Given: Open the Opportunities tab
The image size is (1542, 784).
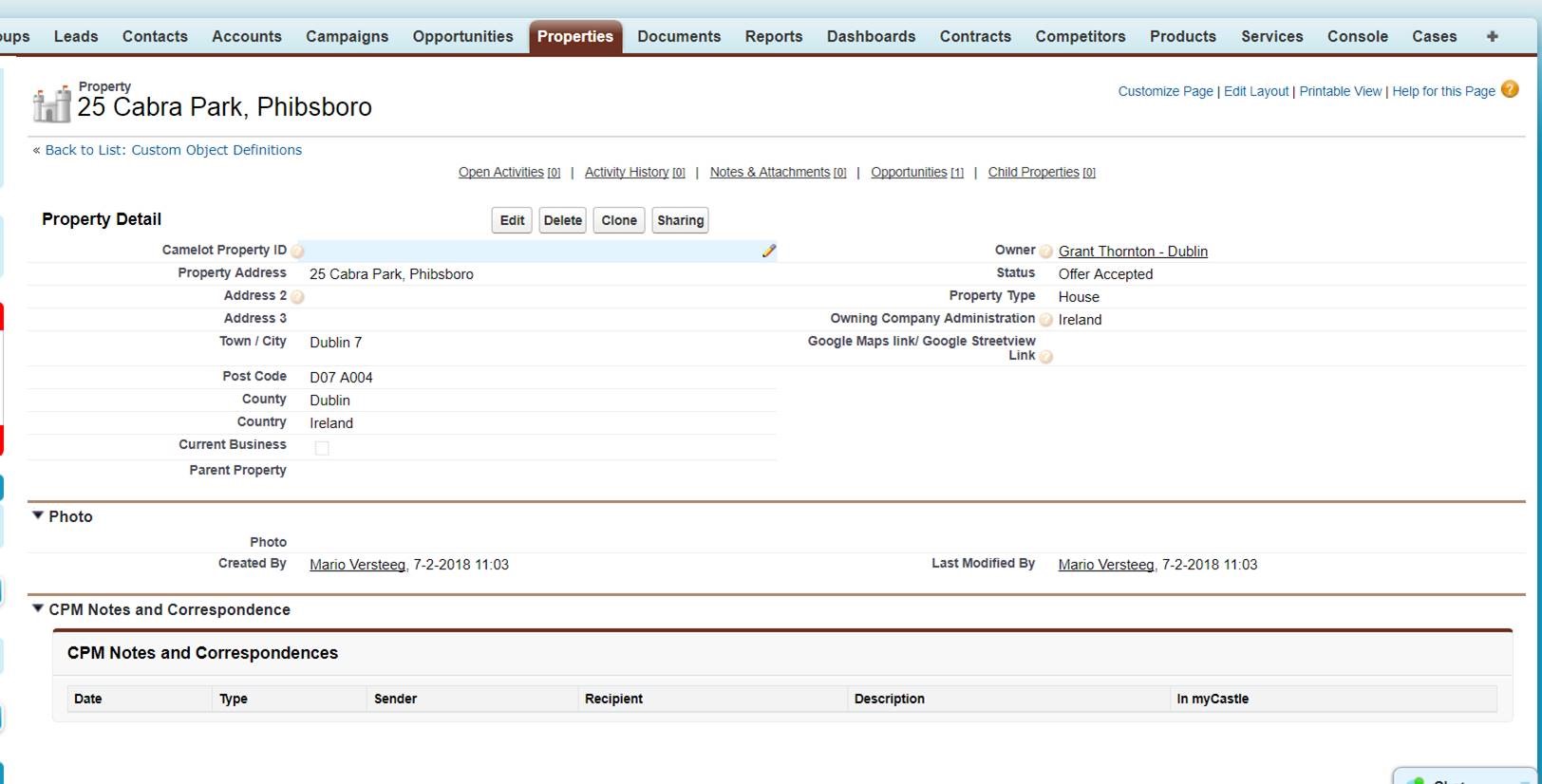Looking at the screenshot, I should click(462, 36).
